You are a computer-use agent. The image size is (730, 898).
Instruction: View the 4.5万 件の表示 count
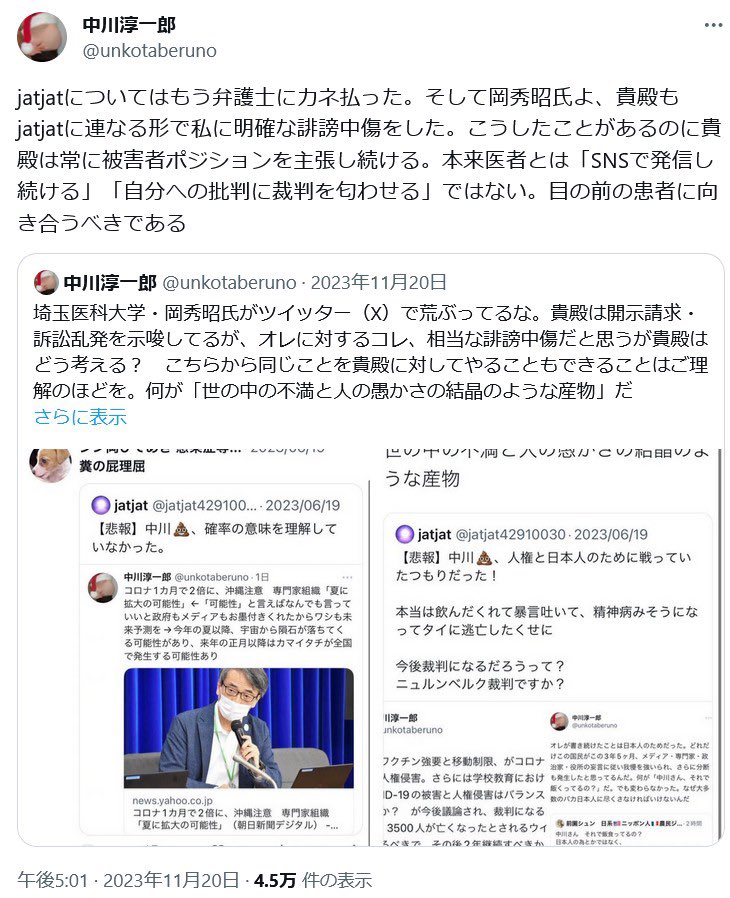click(x=313, y=880)
